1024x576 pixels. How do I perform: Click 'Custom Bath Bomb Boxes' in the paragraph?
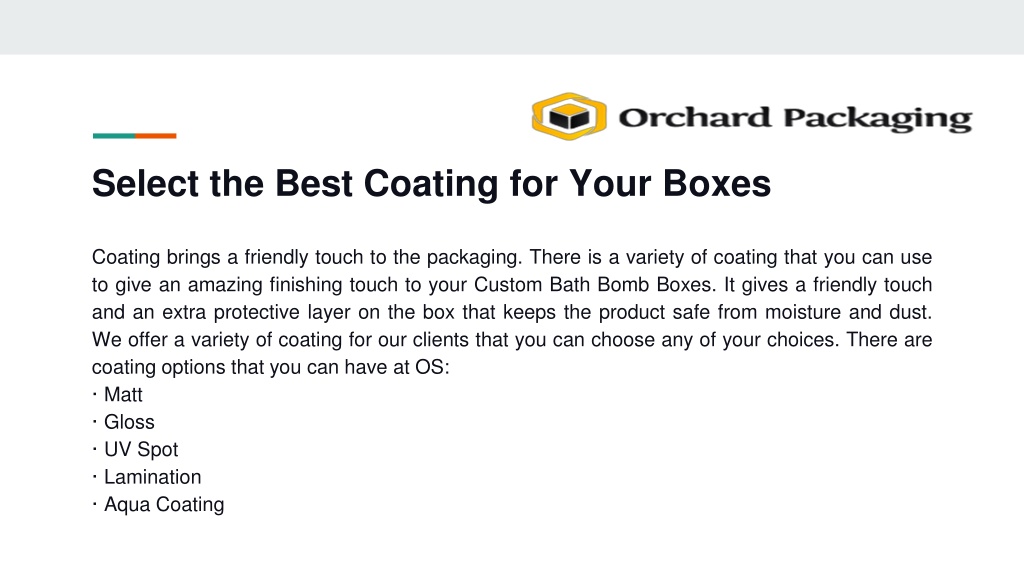coord(592,285)
